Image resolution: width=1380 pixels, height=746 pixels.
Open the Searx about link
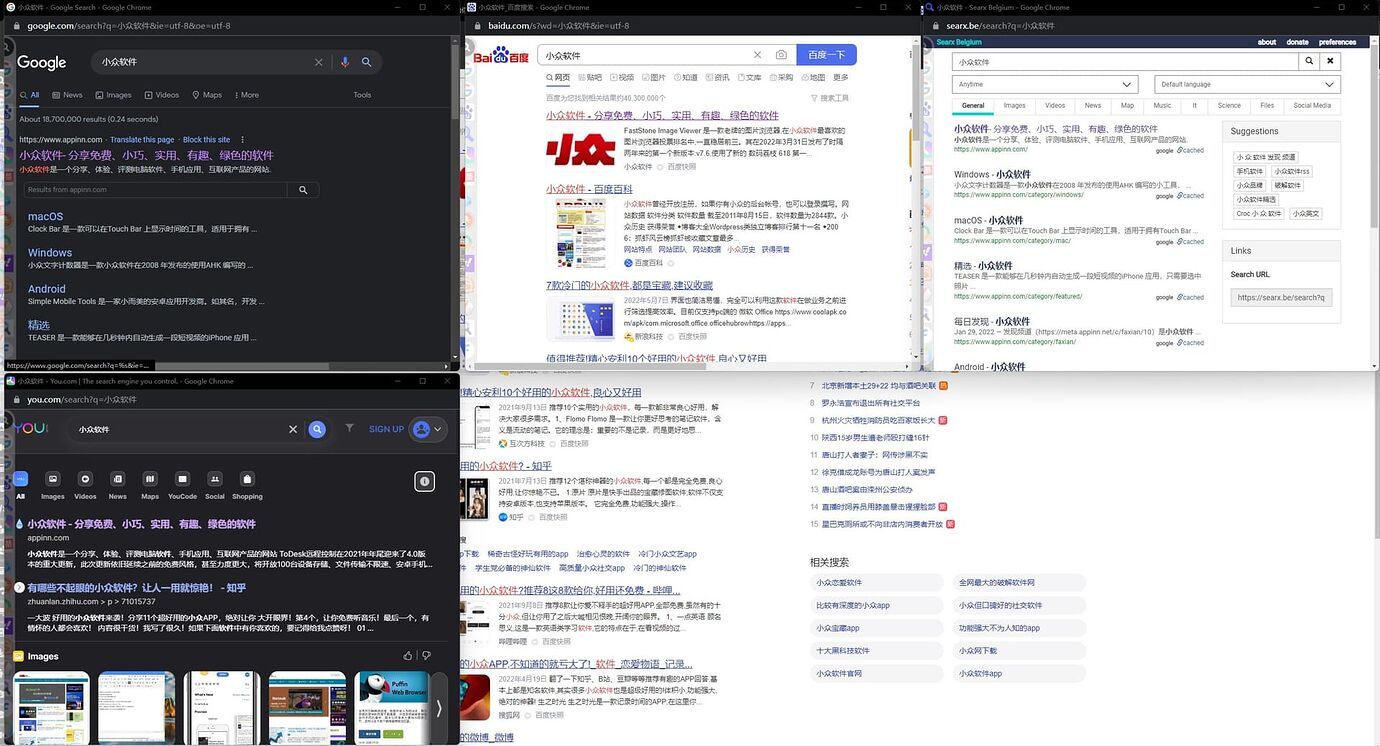coord(1267,42)
